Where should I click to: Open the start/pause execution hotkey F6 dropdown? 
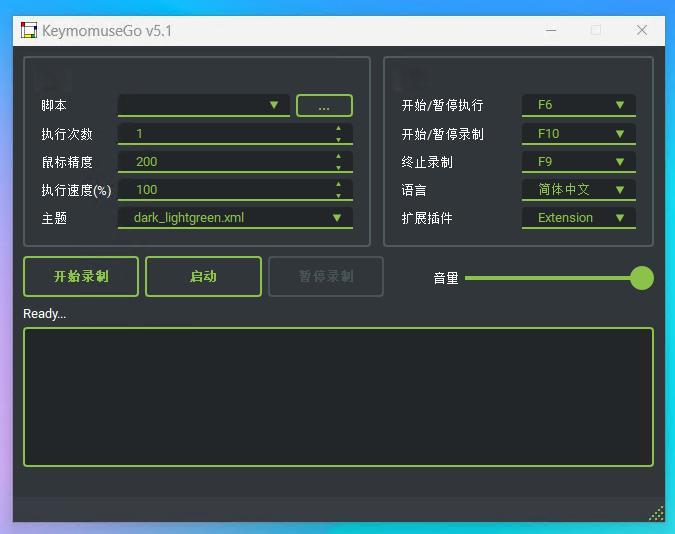[578, 105]
